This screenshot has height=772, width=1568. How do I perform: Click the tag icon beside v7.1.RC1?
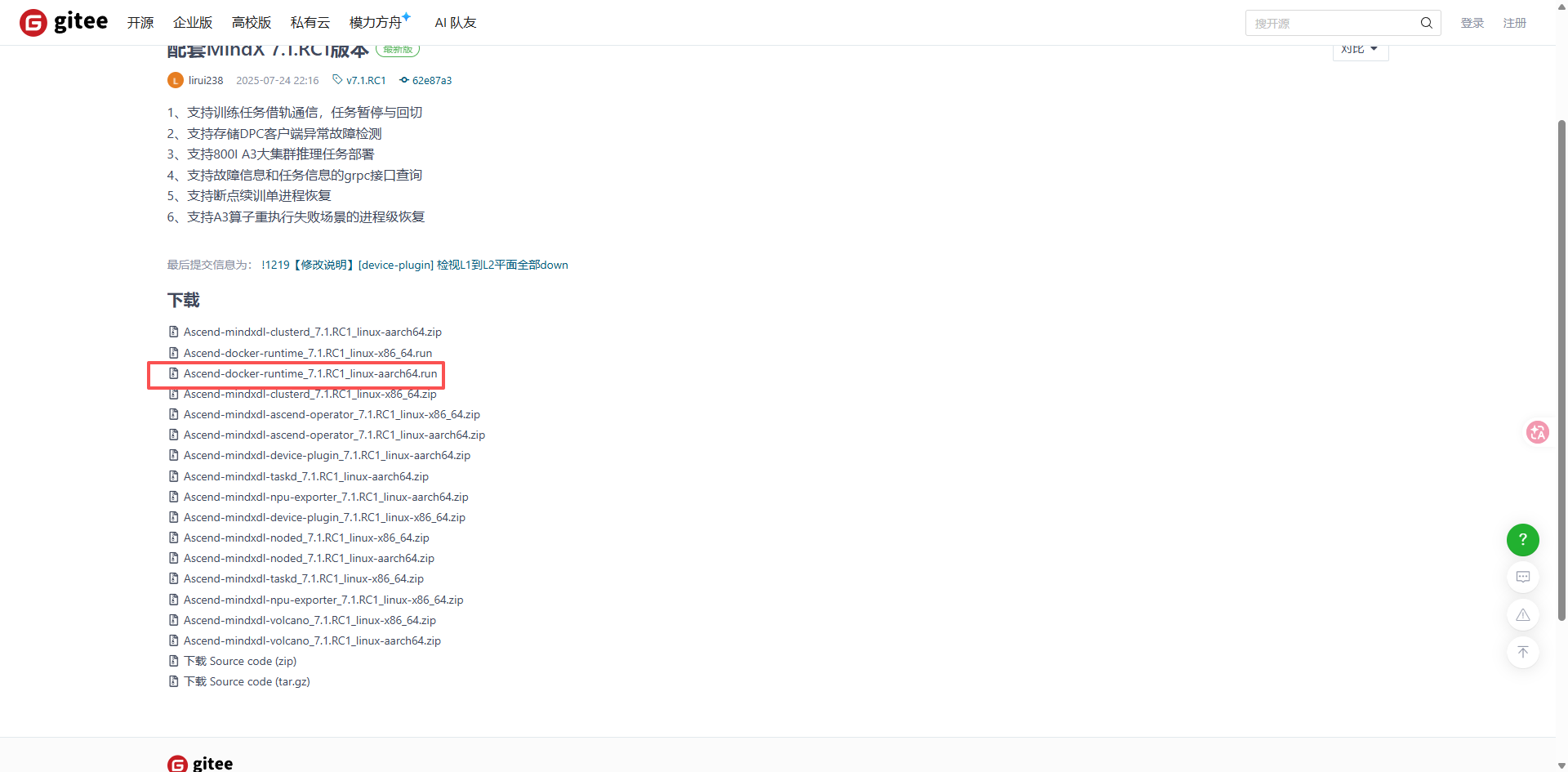click(x=337, y=80)
